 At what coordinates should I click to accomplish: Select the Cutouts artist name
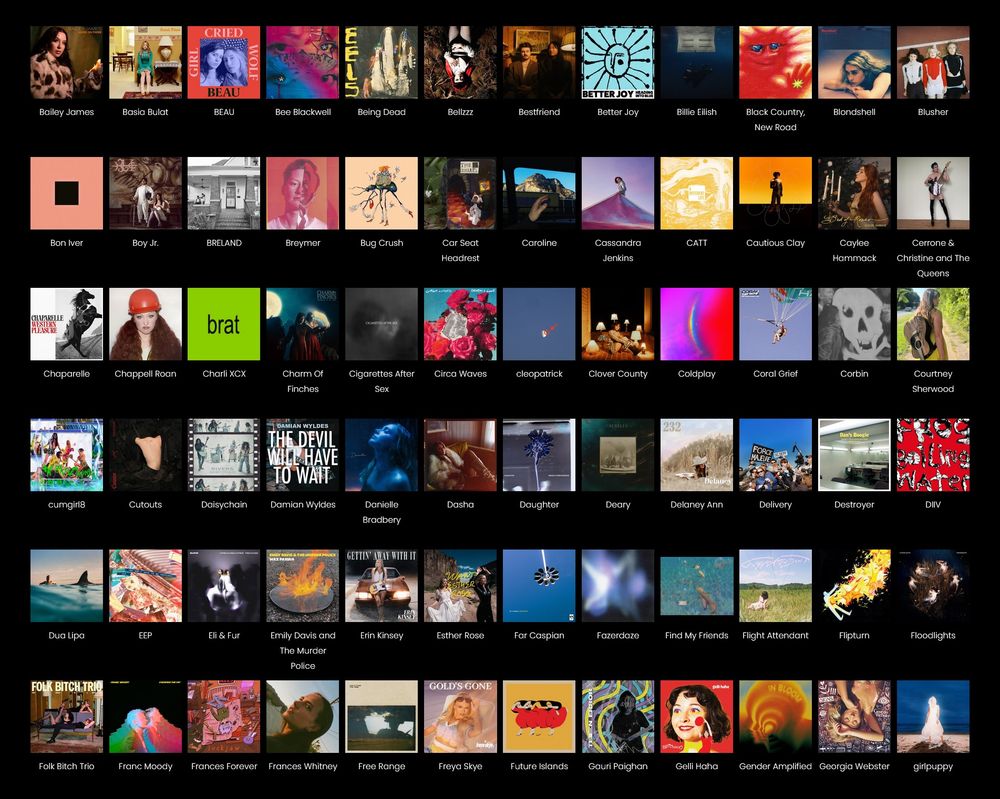tap(145, 504)
